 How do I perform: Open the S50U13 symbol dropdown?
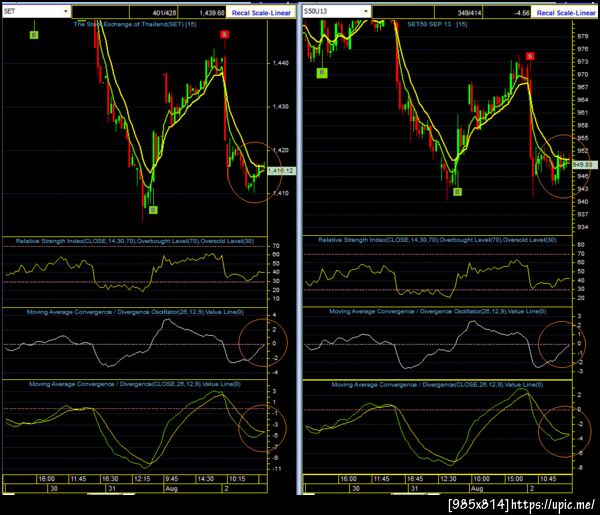(x=366, y=11)
